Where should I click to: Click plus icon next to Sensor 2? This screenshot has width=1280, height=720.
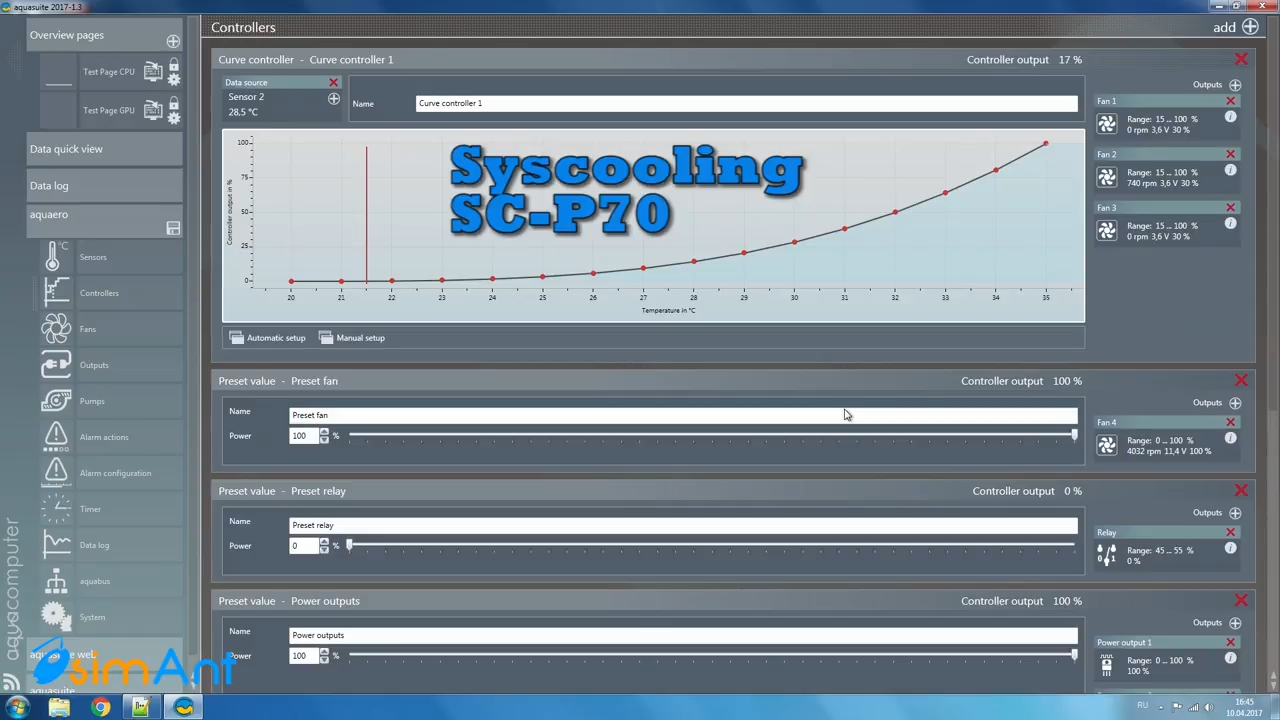(334, 99)
